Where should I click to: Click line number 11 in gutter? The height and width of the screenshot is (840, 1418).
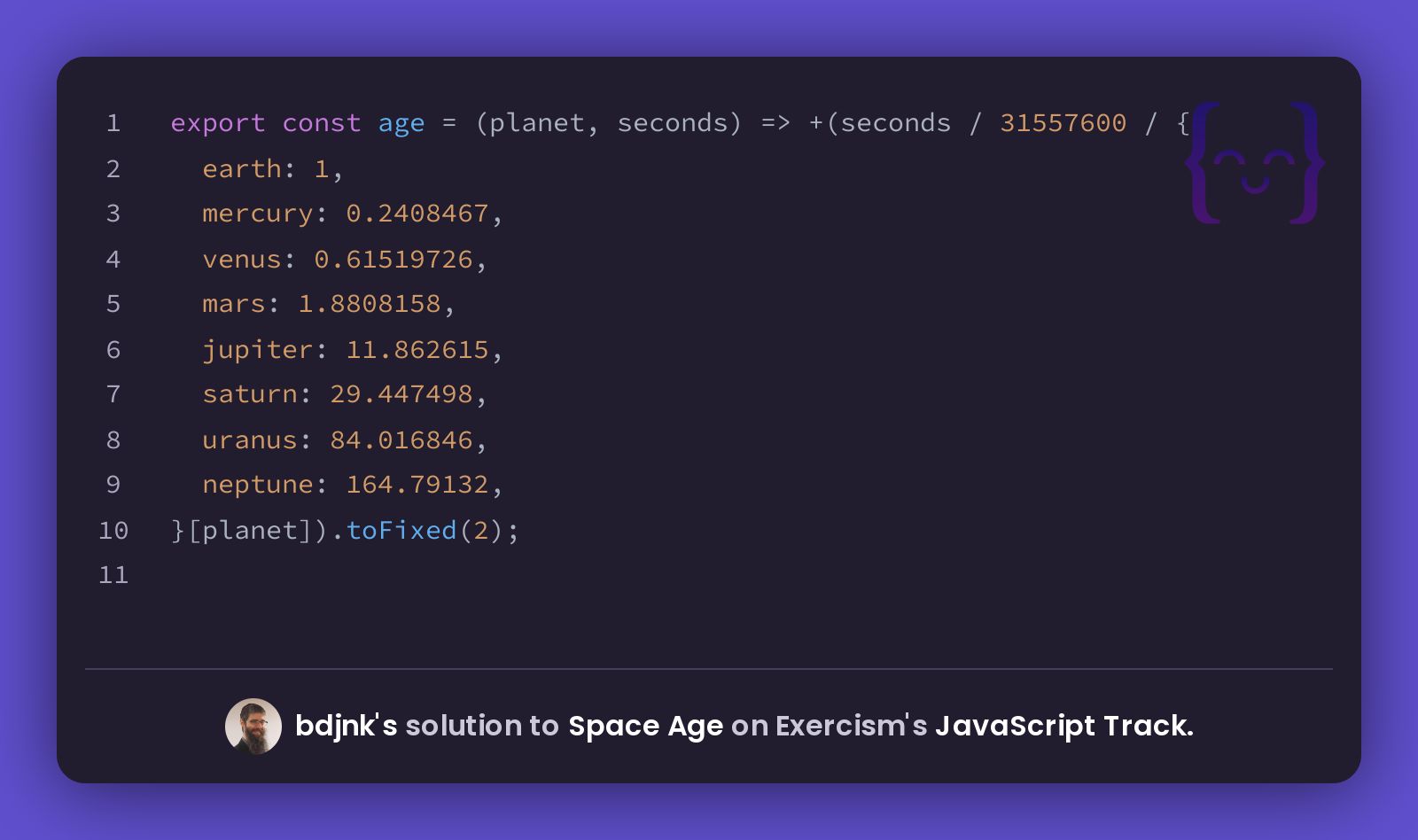[x=113, y=575]
